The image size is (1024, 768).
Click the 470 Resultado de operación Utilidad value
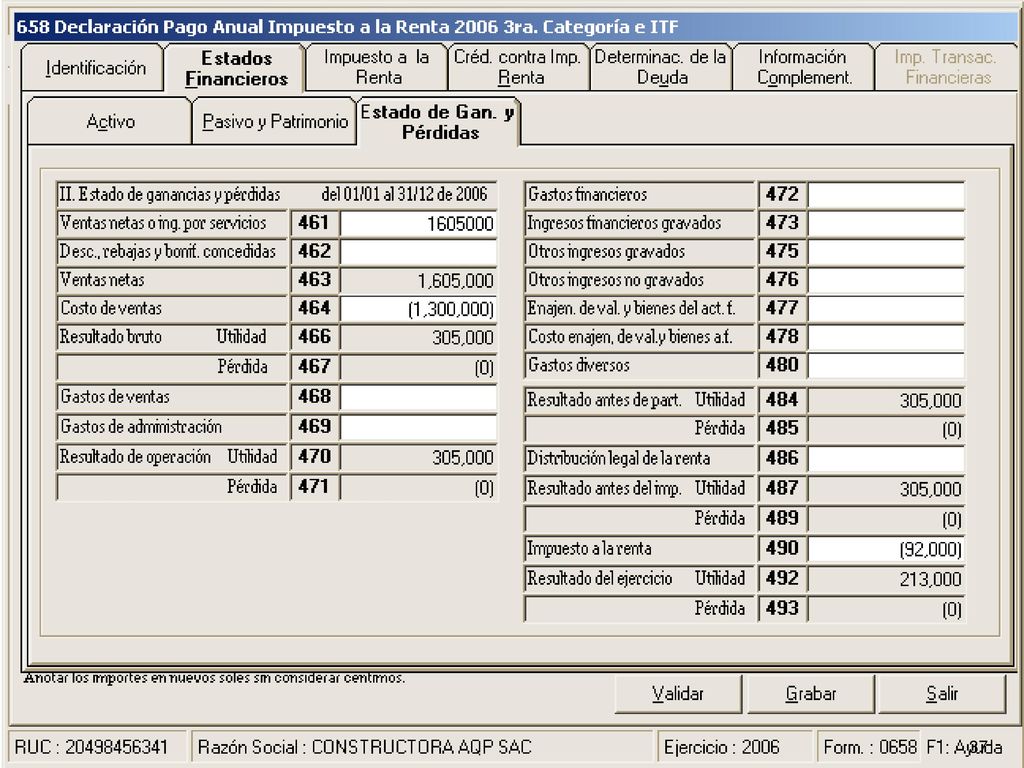pos(419,458)
